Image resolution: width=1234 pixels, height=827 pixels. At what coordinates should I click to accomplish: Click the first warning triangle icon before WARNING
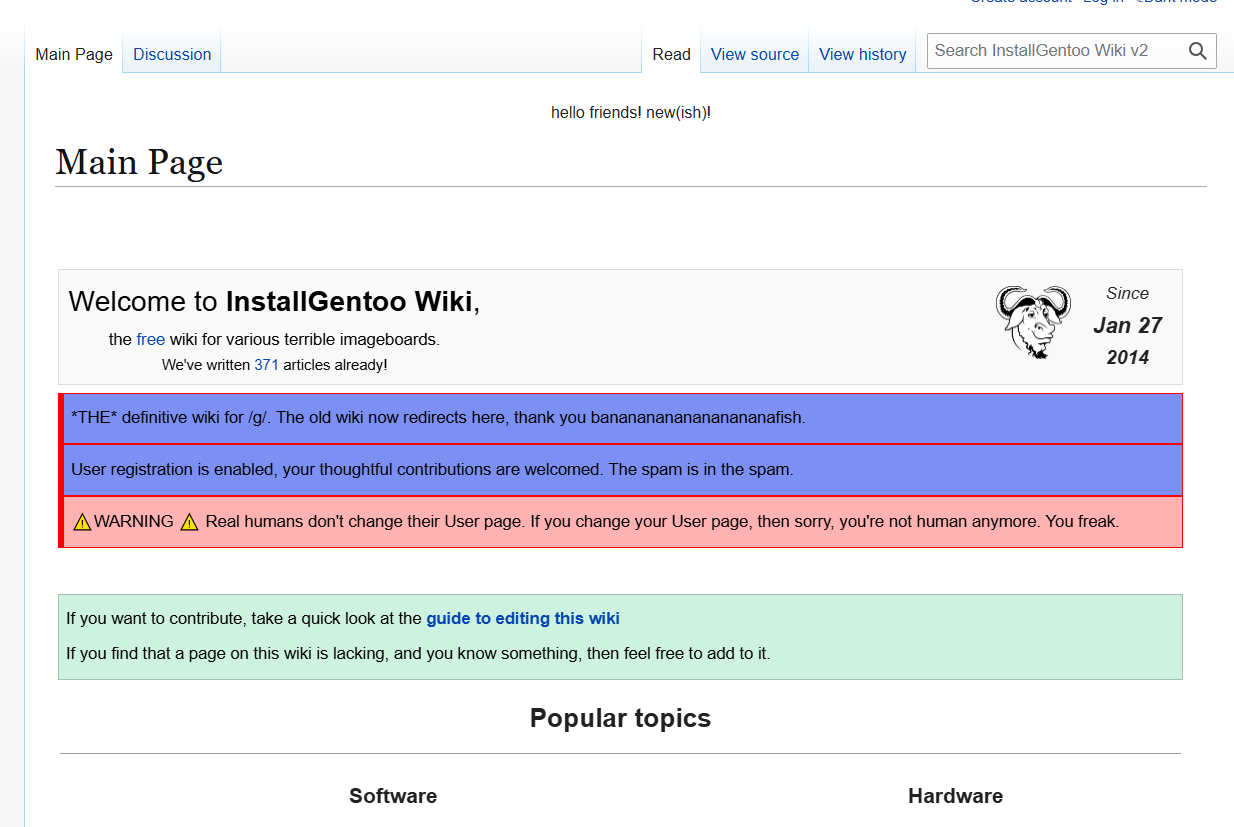pyautogui.click(x=82, y=522)
